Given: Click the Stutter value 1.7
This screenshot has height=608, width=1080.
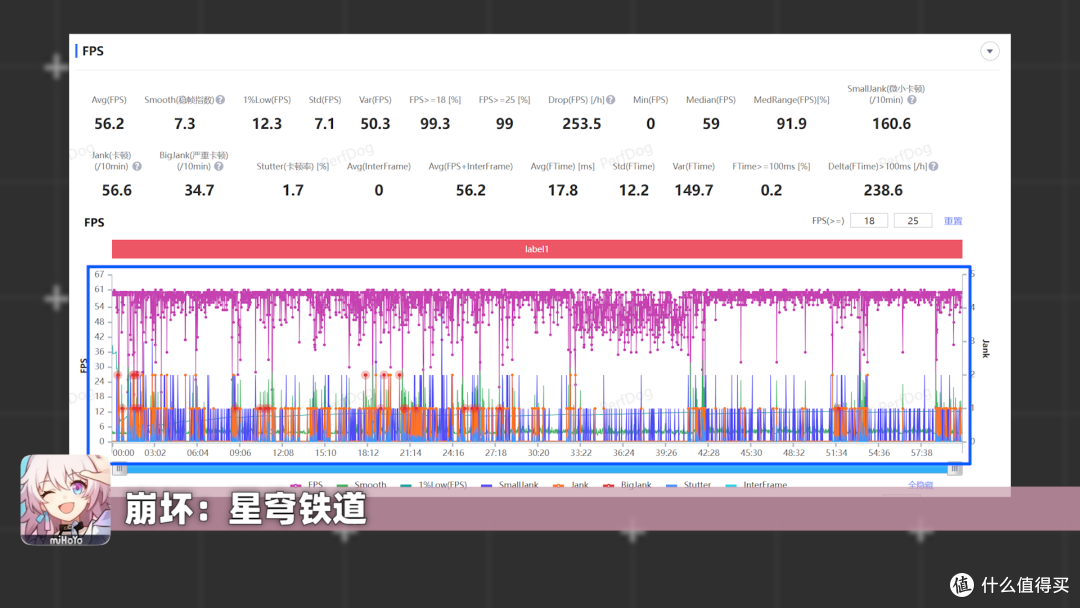Looking at the screenshot, I should 293,190.
